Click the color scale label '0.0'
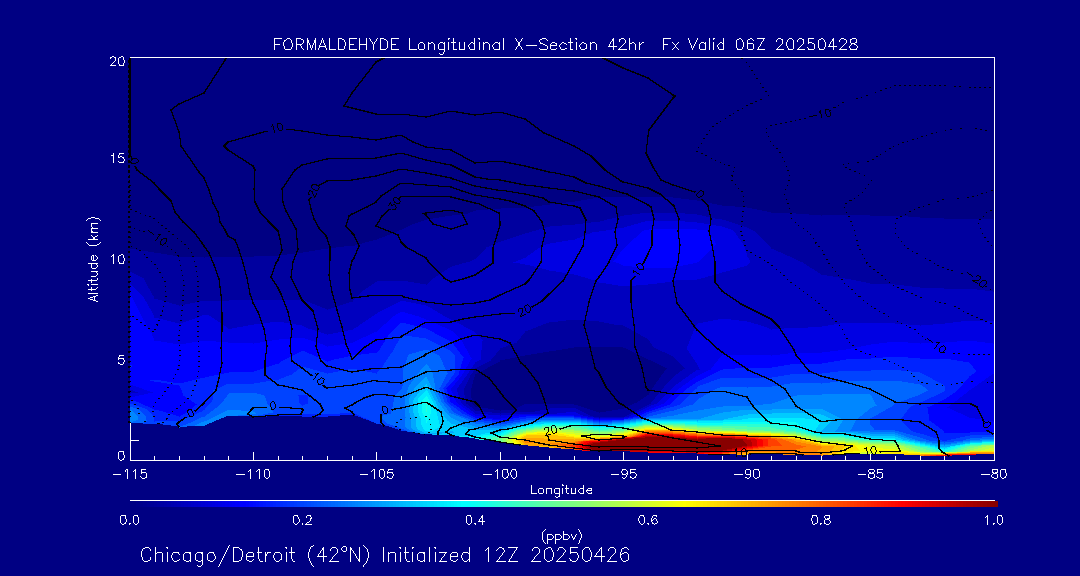 [x=130, y=520]
